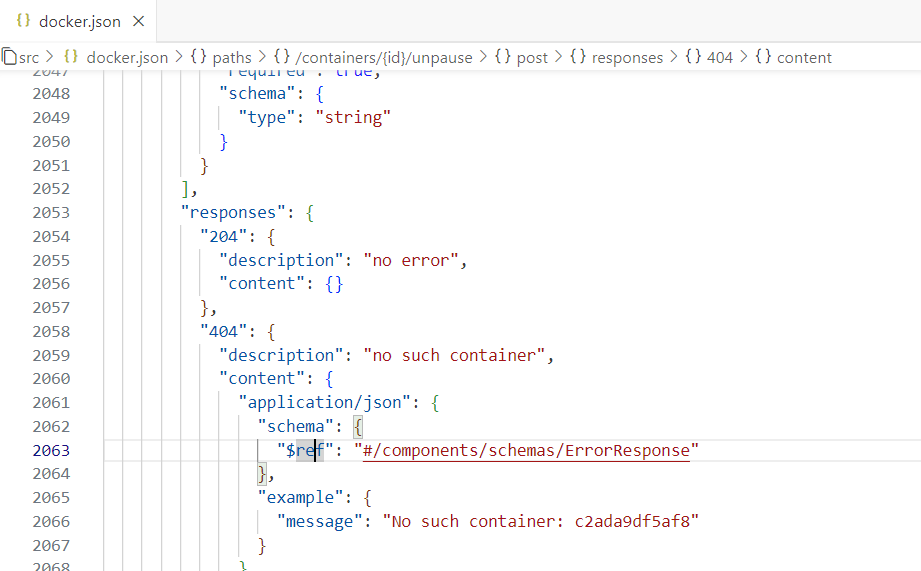
Task: Click braces icon before /containers/{id}/unpause breadcrumb
Action: pyautogui.click(x=282, y=57)
